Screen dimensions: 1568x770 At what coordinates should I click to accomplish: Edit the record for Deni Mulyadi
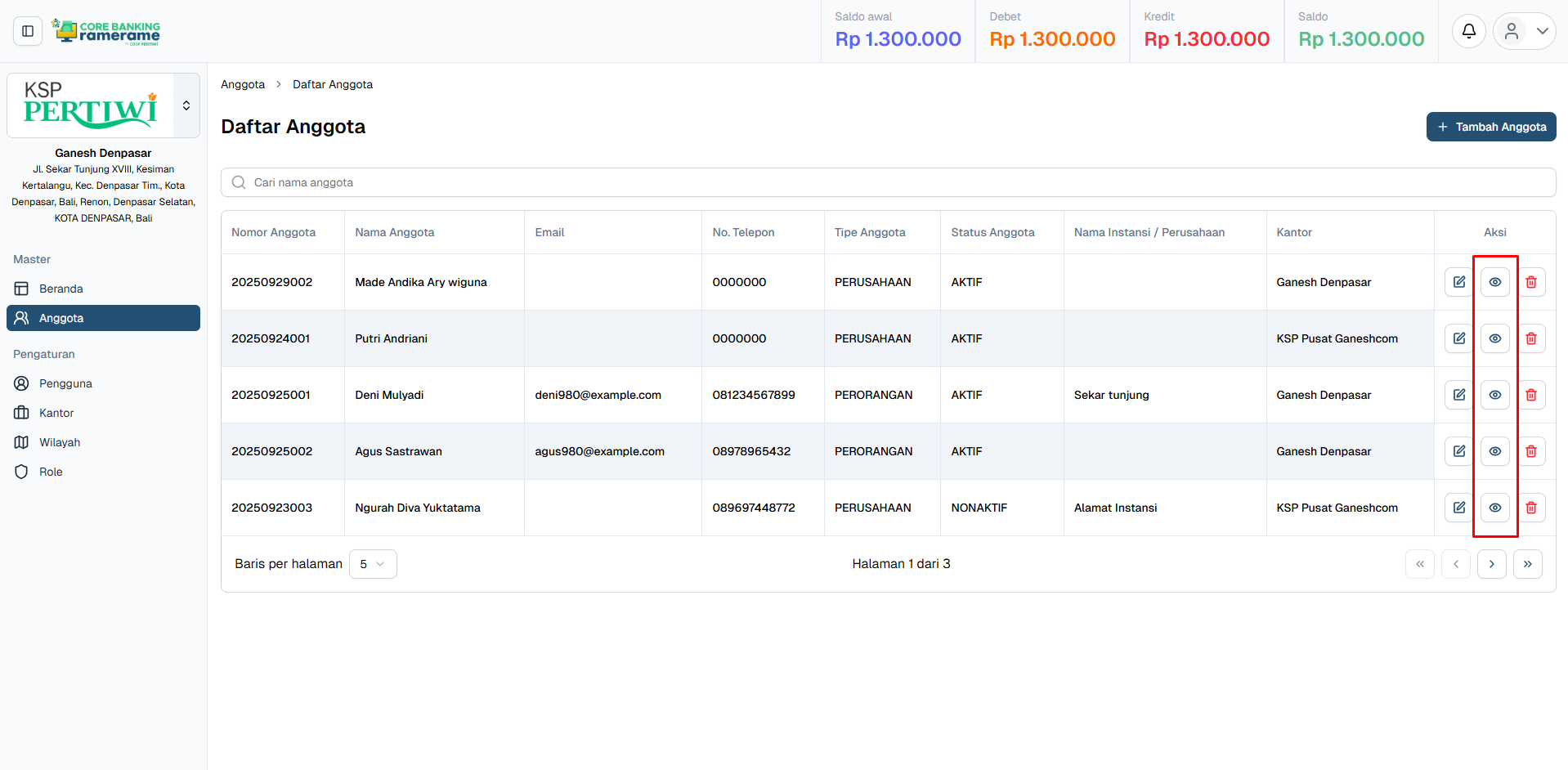click(x=1458, y=395)
